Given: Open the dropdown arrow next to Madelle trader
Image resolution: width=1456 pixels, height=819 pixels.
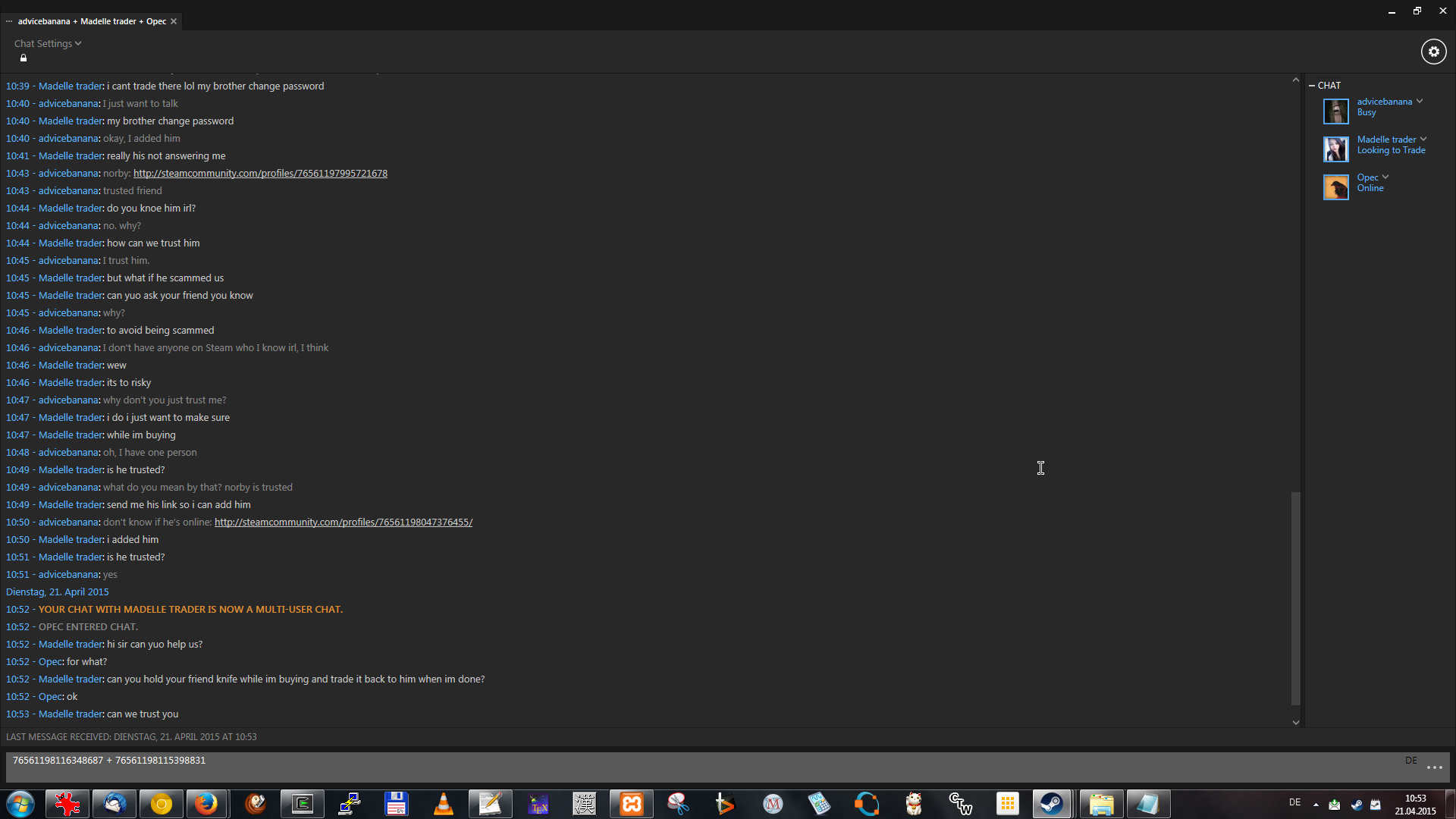Looking at the screenshot, I should (1423, 140).
